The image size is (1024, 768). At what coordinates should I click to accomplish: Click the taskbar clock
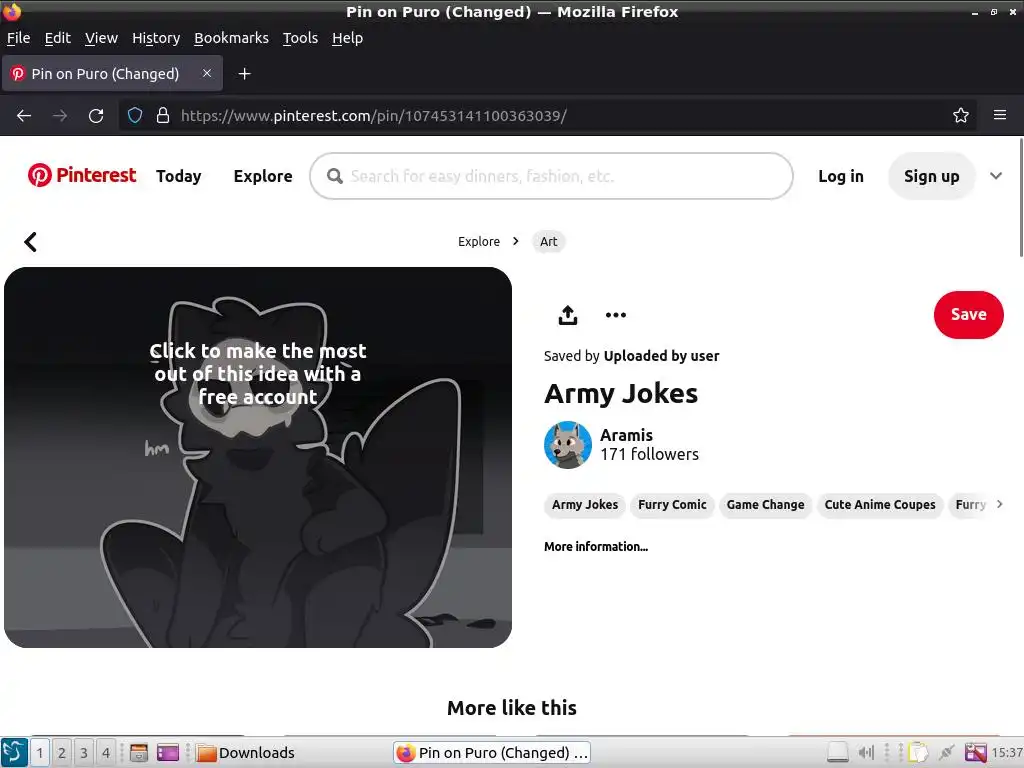click(1006, 753)
